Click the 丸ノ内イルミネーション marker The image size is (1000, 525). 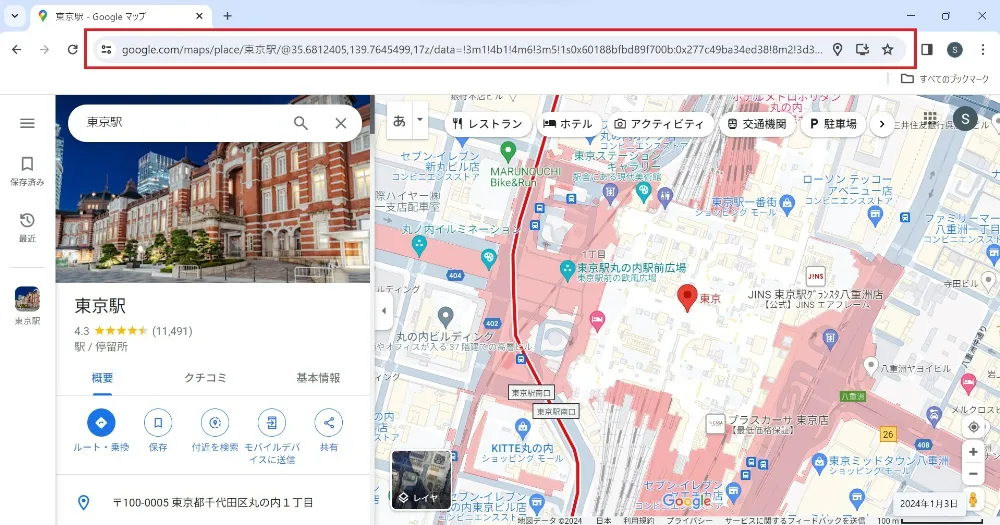[x=419, y=246]
